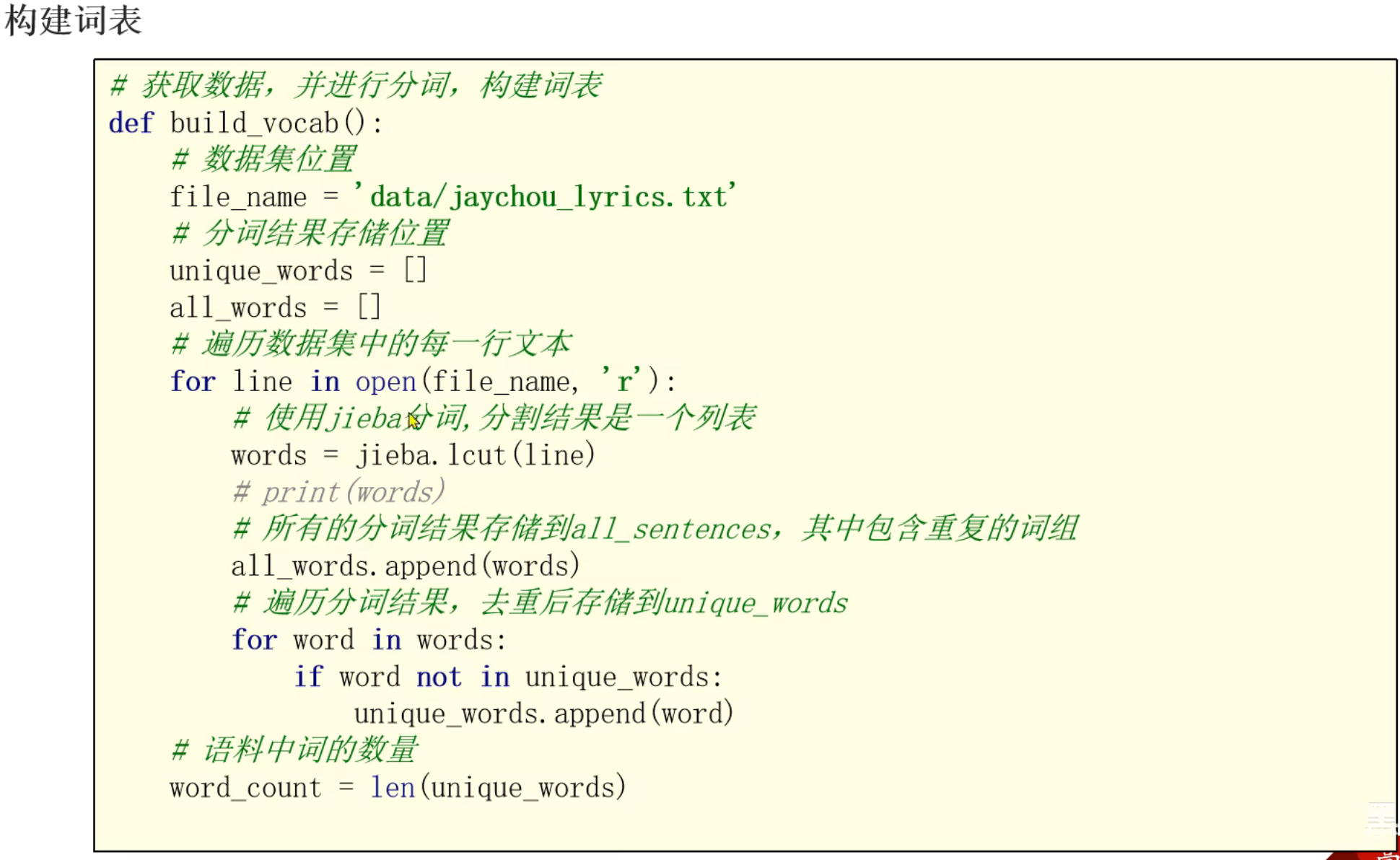1400x860 pixels.
Task: Click the commented # print(words) line
Action: pyautogui.click(x=339, y=492)
